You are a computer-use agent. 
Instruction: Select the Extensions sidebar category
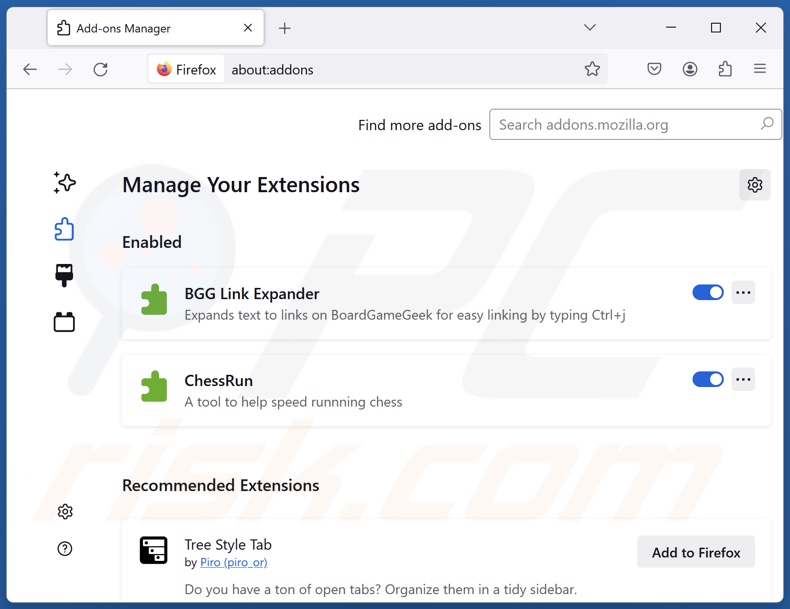click(x=65, y=229)
